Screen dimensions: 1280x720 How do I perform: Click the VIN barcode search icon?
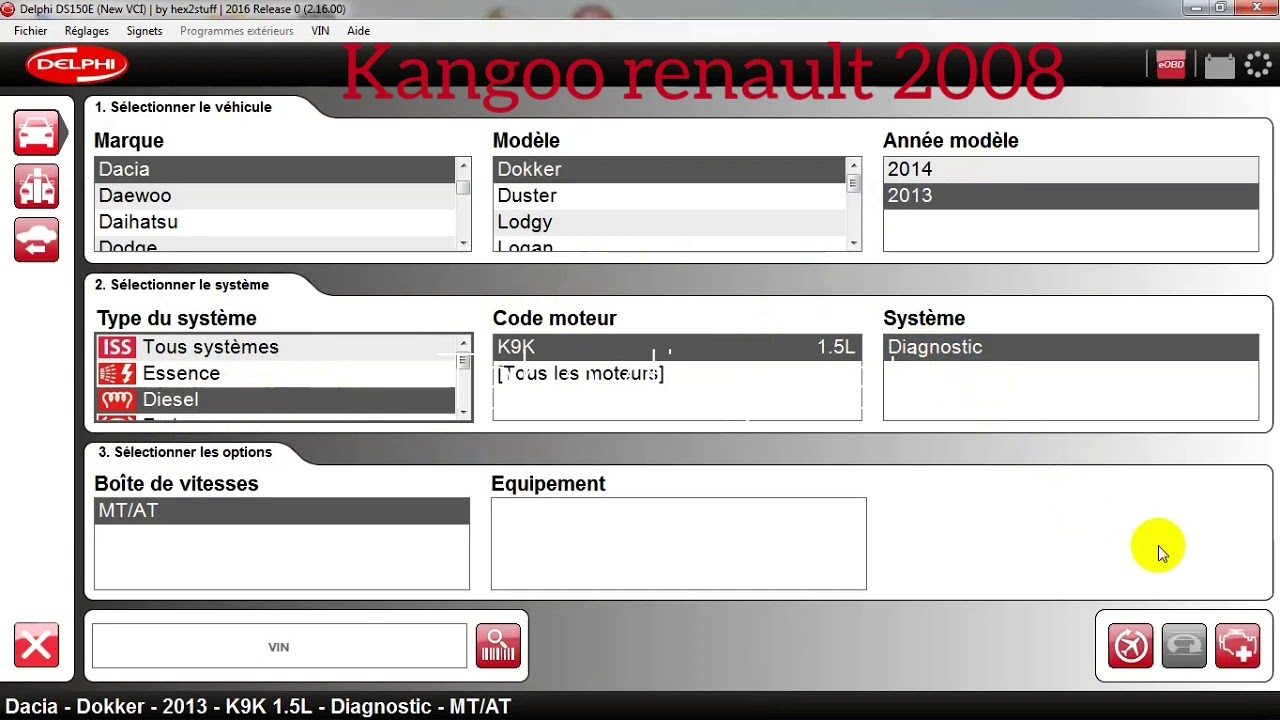(x=498, y=646)
